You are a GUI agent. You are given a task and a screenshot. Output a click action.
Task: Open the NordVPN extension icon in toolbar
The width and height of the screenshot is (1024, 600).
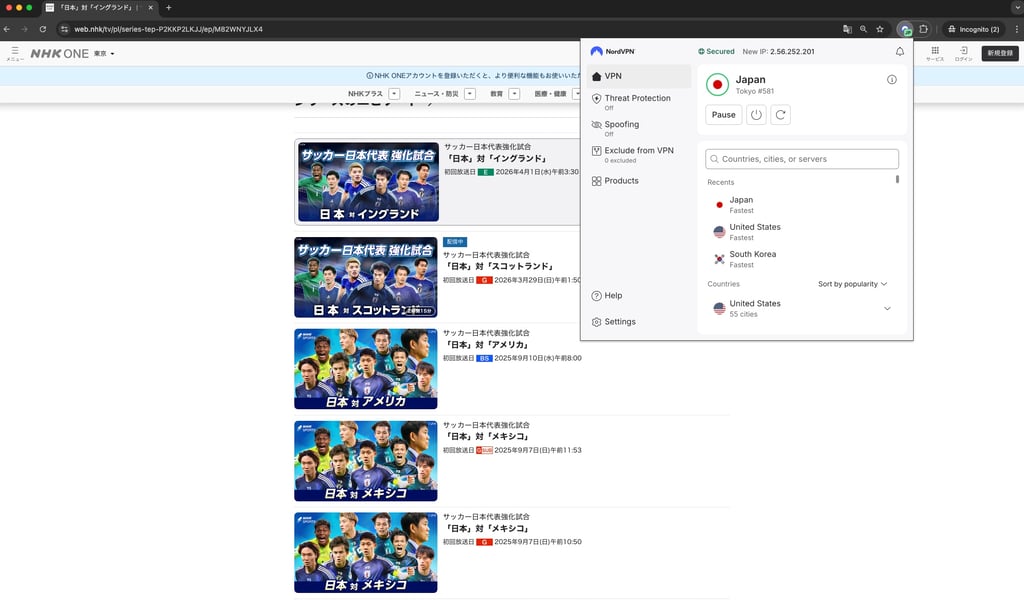click(904, 29)
